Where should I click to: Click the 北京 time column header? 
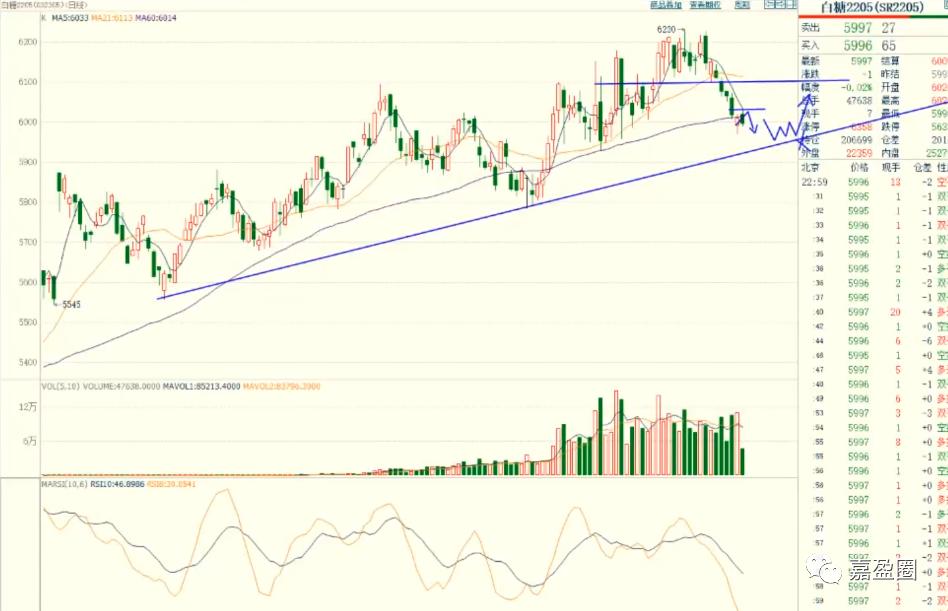click(810, 167)
